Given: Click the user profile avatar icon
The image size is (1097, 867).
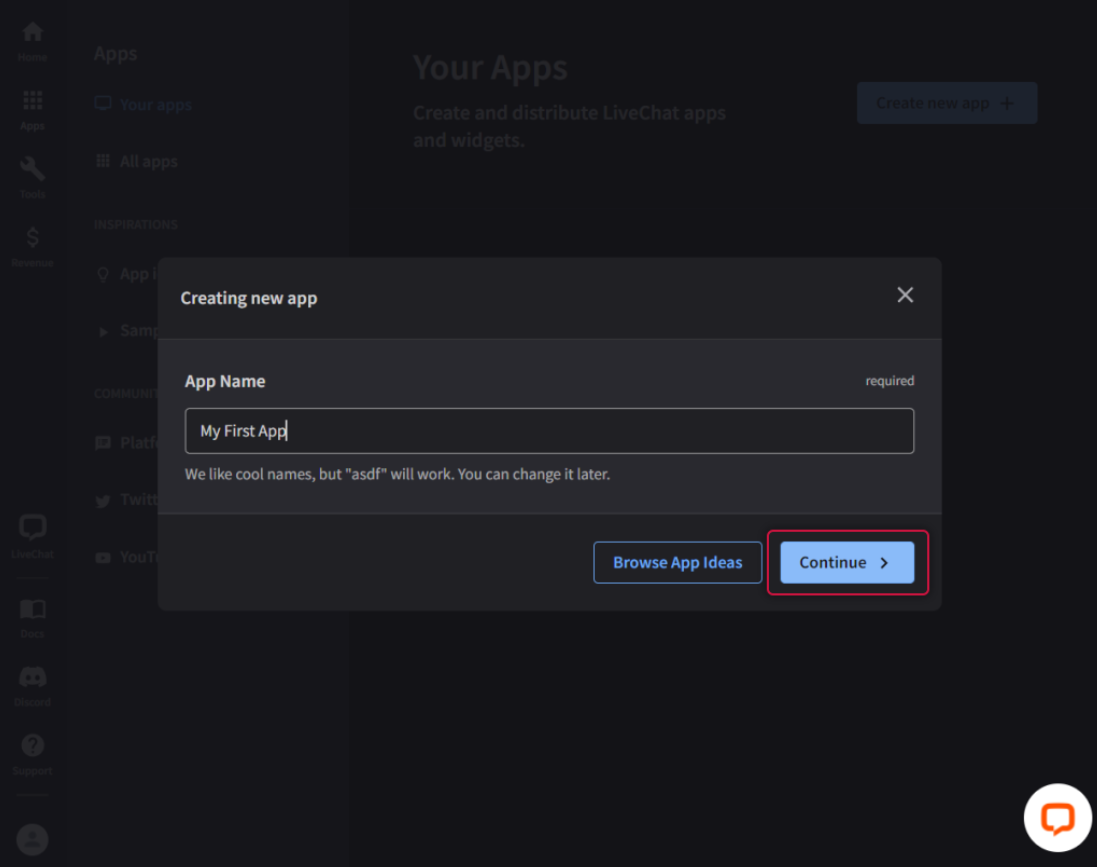Looking at the screenshot, I should [32, 839].
